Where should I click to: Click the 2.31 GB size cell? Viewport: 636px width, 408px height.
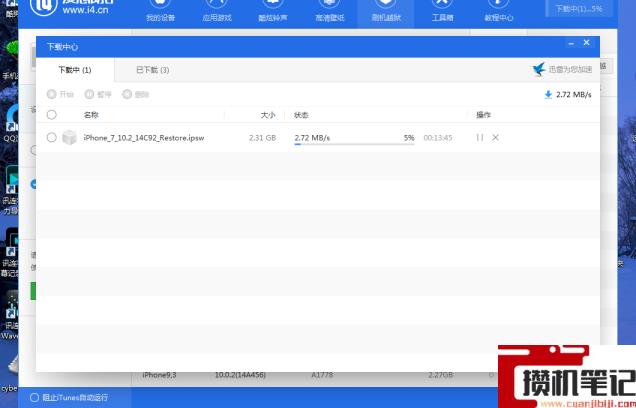[262, 138]
